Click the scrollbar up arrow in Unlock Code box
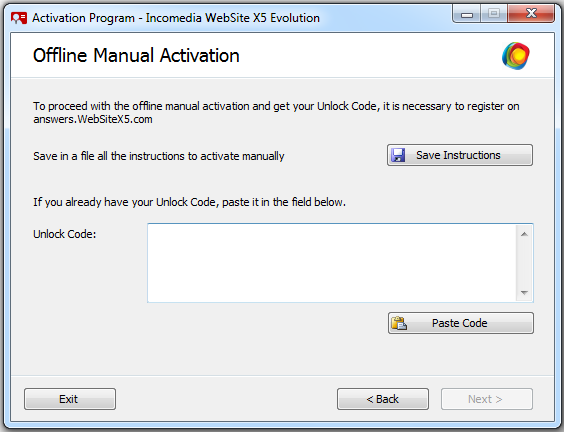564x432 pixels. (524, 234)
